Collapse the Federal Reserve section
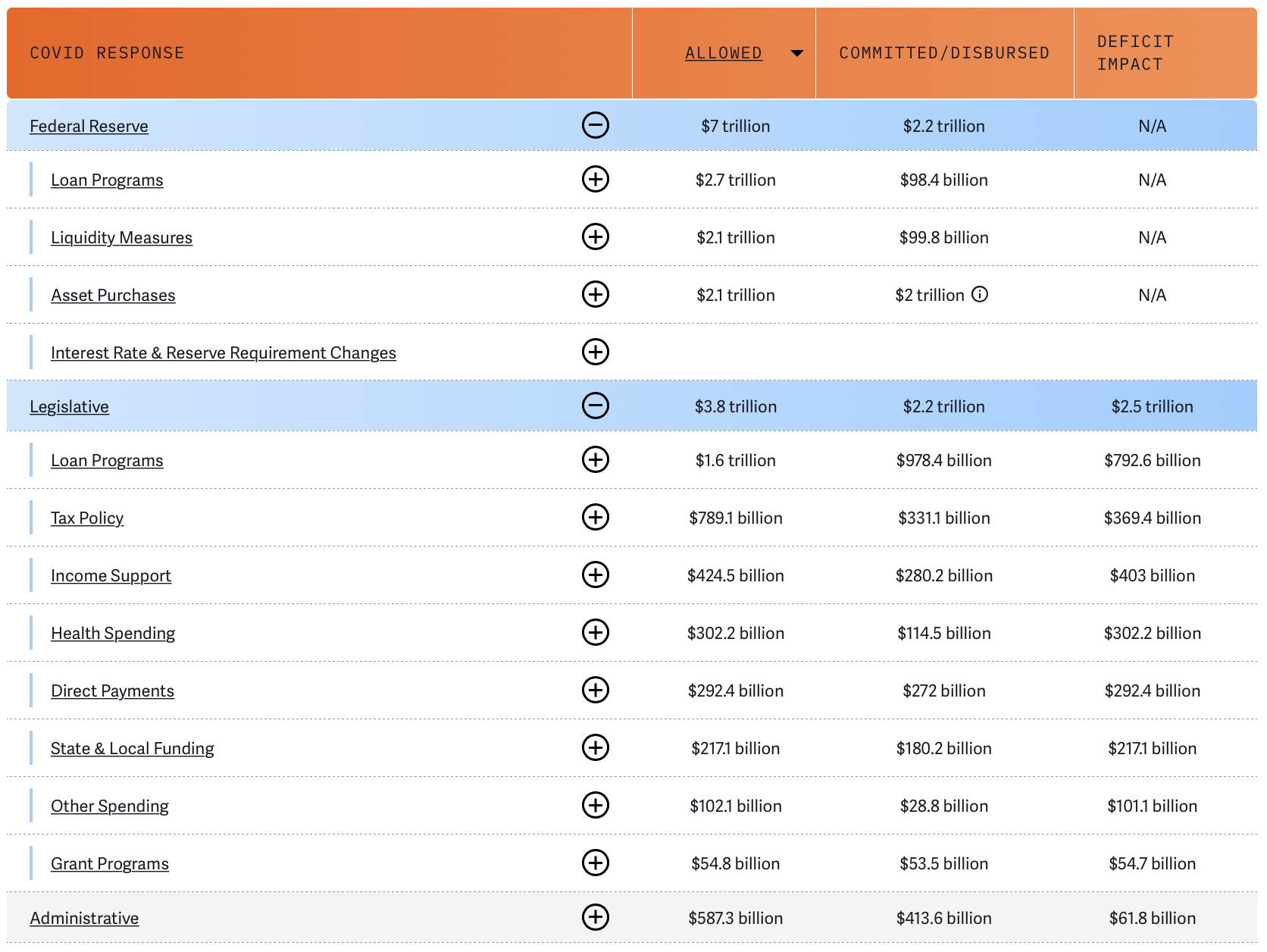Screen dimensions: 1267x952 [x=595, y=126]
